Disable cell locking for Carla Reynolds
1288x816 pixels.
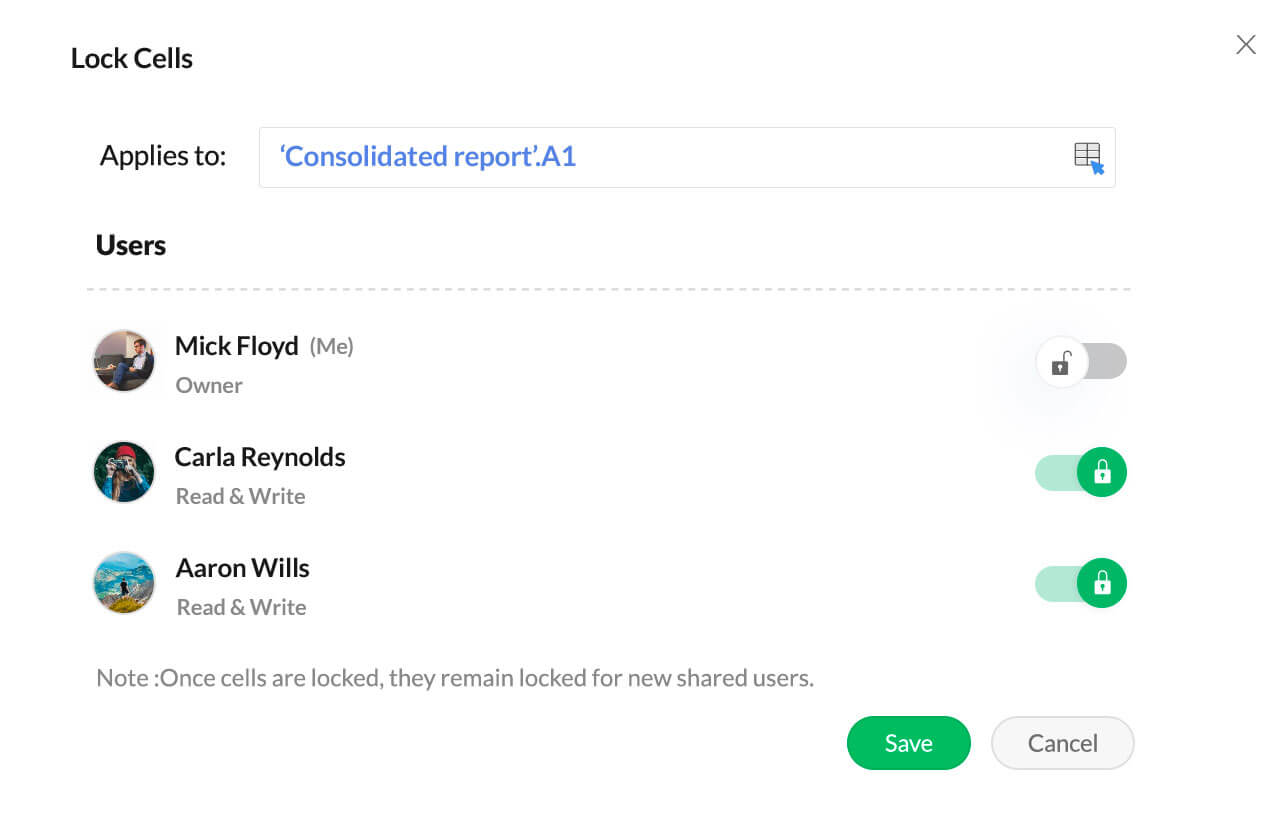coord(1080,472)
